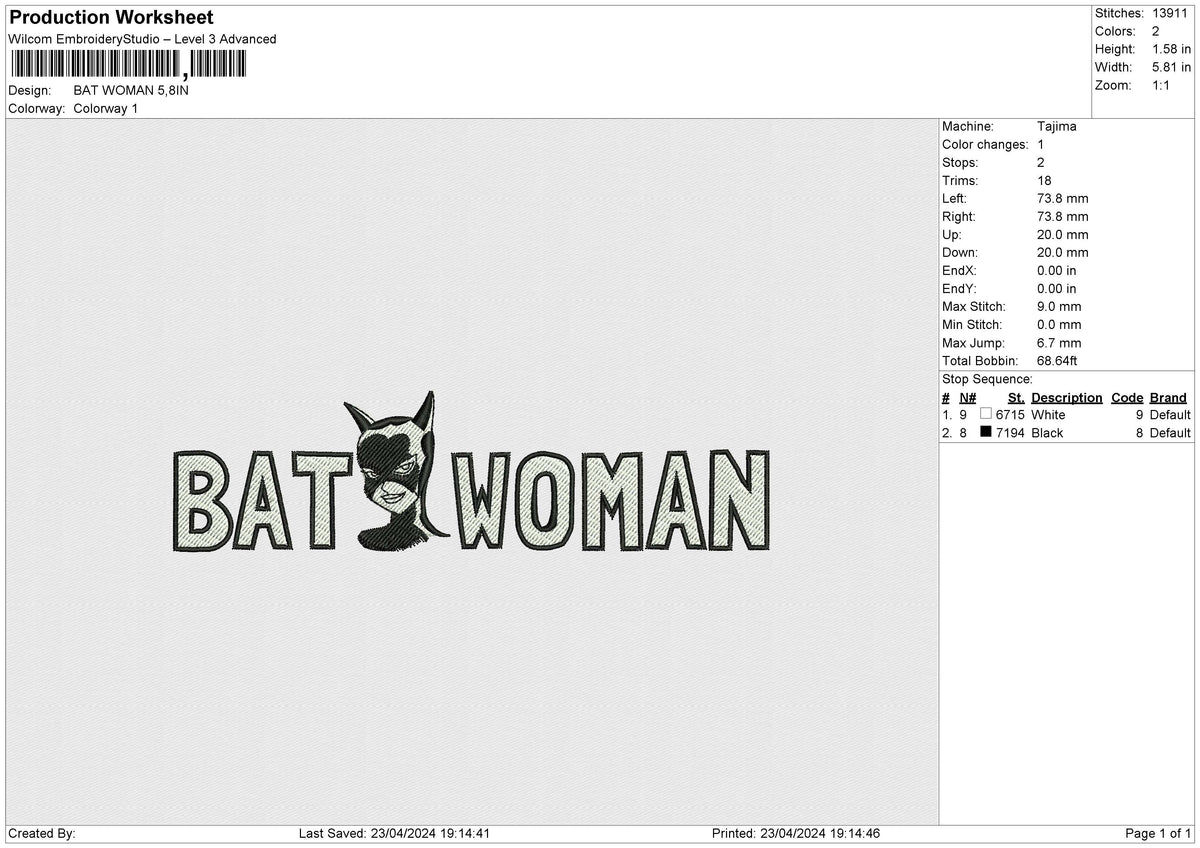Screen dimensions: 1200x848
Task: Click the 'Production Worksheet' title
Action: pyautogui.click(x=111, y=18)
